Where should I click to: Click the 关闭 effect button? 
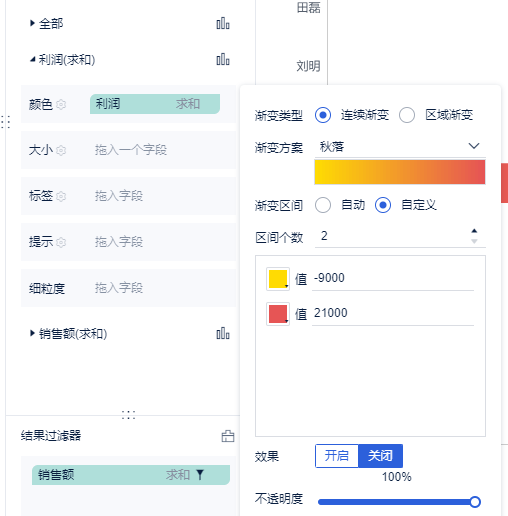click(380, 456)
